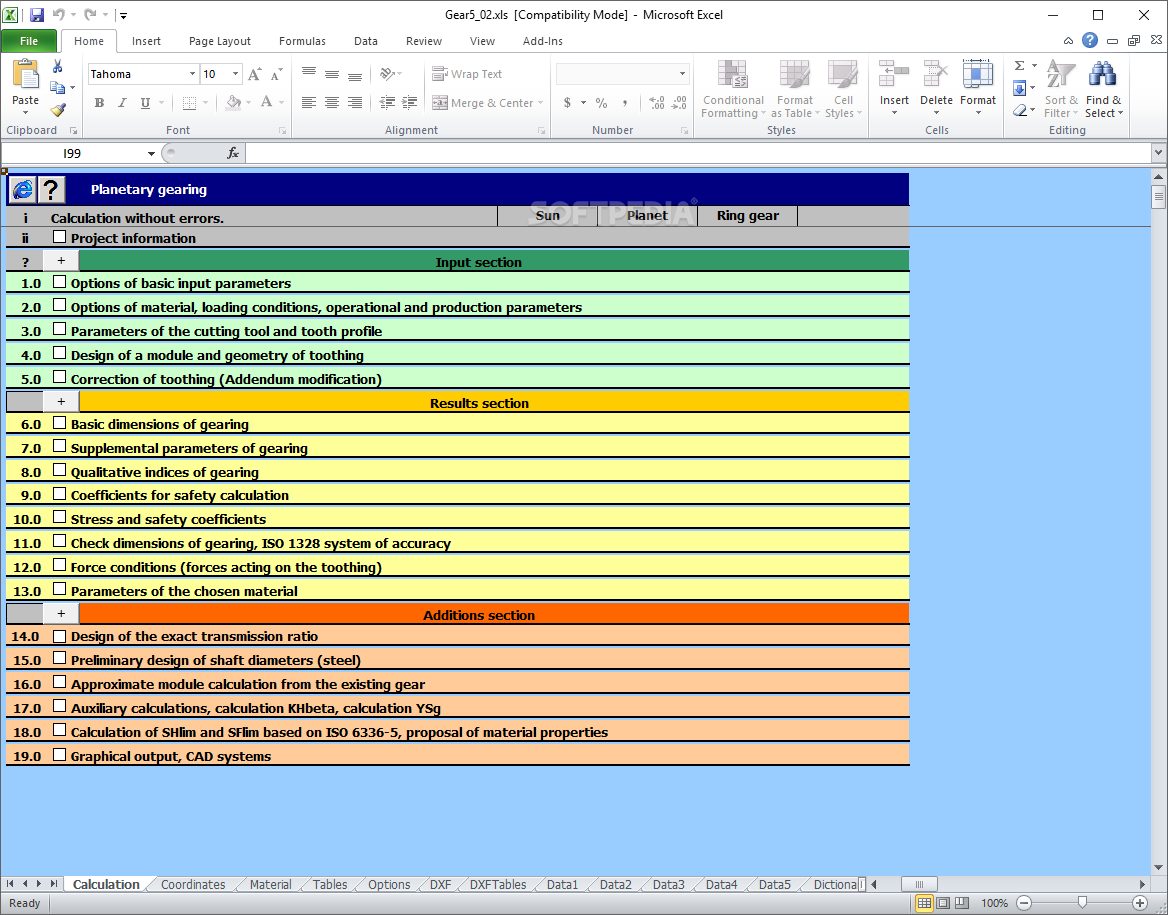Switch to the Page Layout ribbon tab

(220, 41)
